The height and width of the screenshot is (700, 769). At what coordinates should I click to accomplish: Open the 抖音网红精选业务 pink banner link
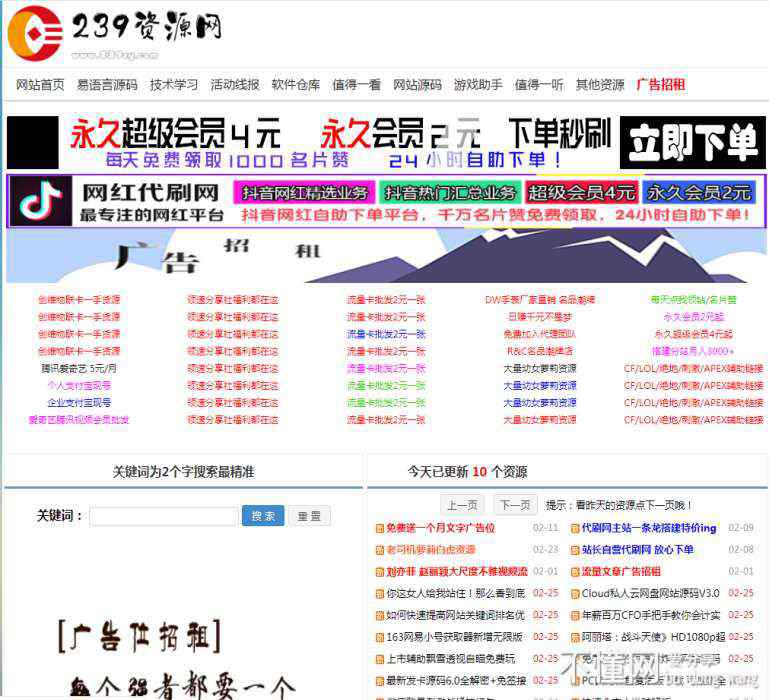(303, 193)
